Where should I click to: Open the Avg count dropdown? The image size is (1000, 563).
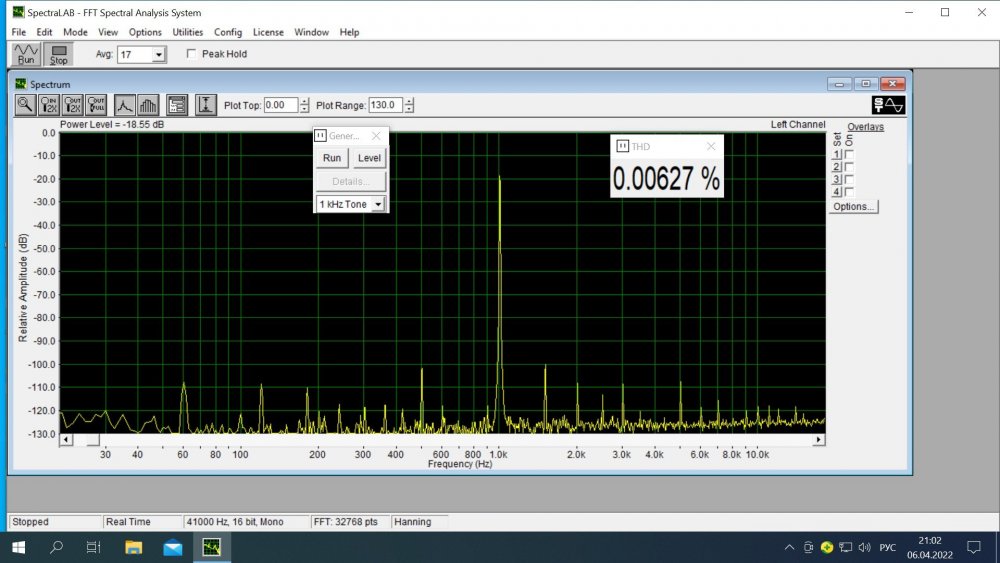[x=158, y=55]
